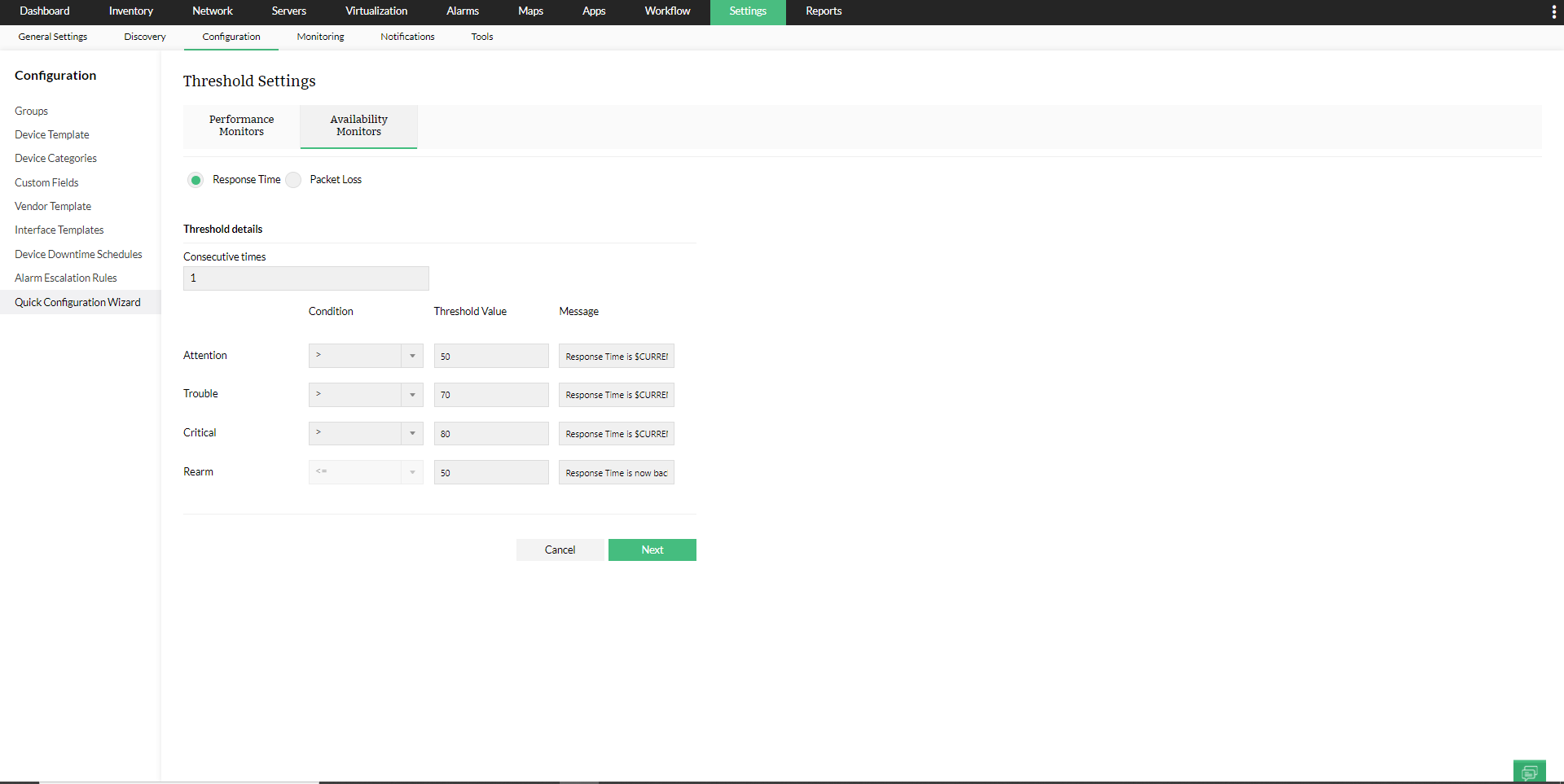Open the Tools sub-tab

482,37
